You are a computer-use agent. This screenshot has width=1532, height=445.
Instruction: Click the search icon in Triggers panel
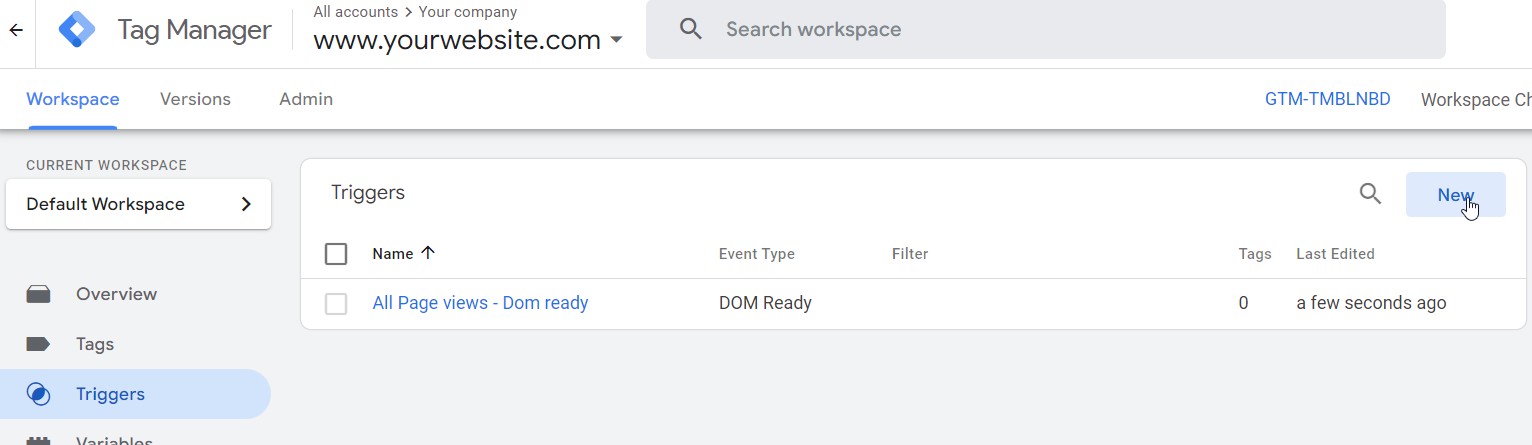(1370, 194)
